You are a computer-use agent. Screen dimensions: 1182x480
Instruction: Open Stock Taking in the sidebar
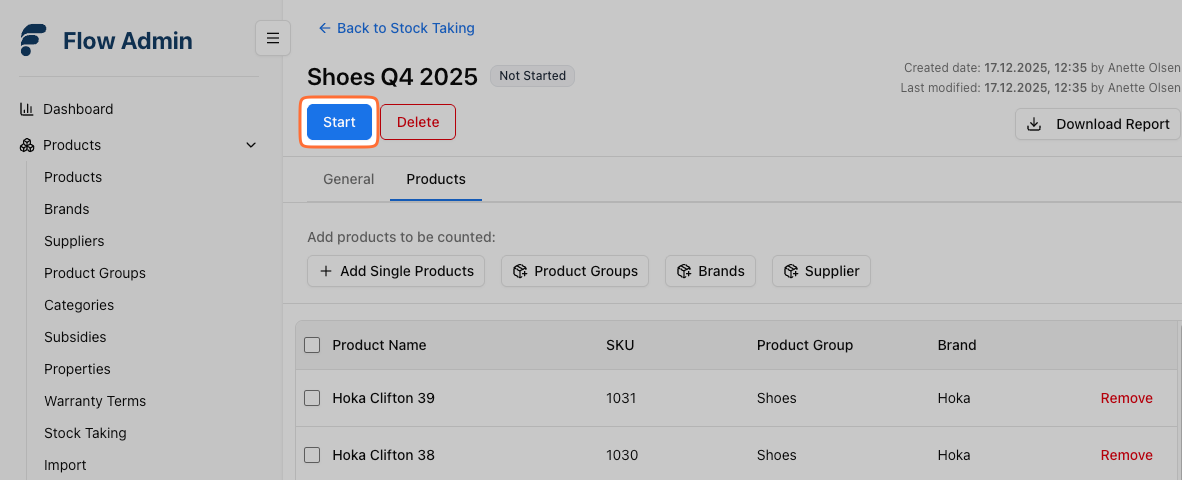(85, 433)
